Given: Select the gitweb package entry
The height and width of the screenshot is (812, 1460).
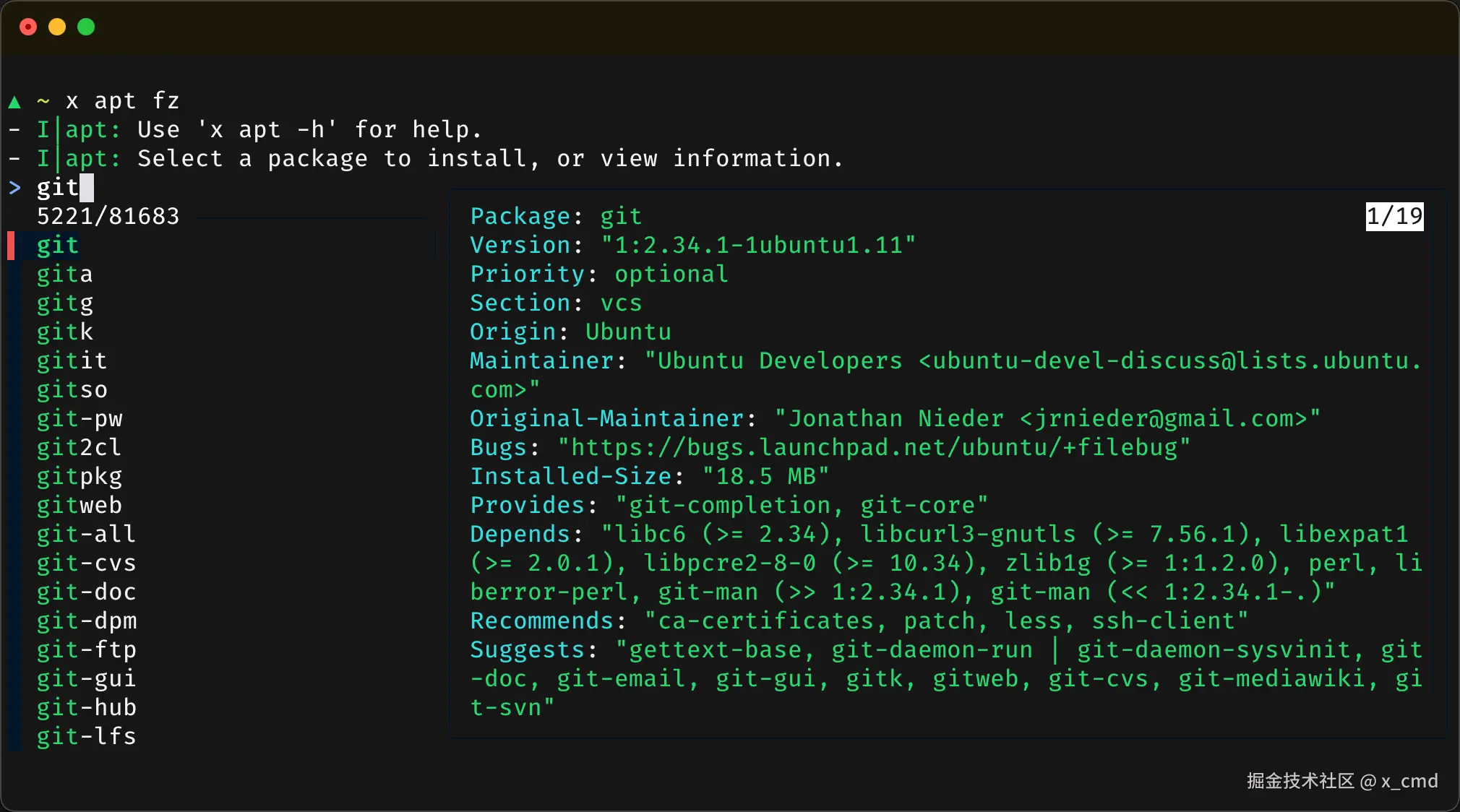Looking at the screenshot, I should click(80, 506).
